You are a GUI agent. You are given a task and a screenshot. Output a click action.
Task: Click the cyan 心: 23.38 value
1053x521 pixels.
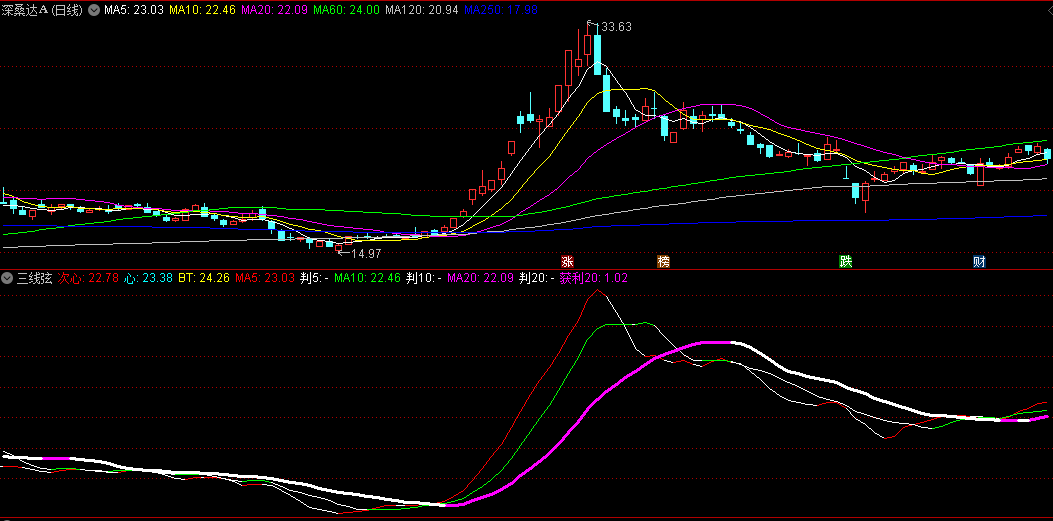[x=148, y=277]
